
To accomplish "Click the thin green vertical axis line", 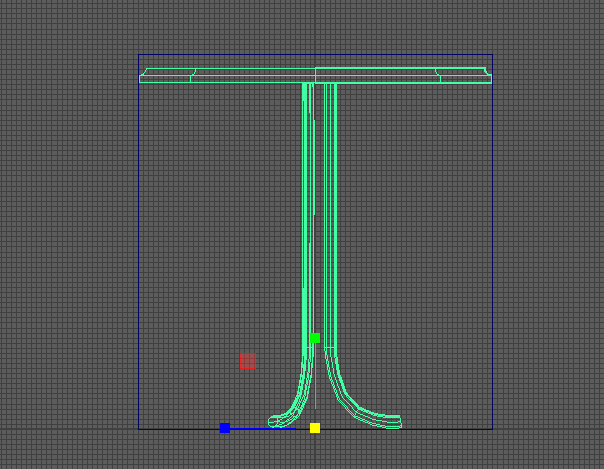I will (x=315, y=385).
